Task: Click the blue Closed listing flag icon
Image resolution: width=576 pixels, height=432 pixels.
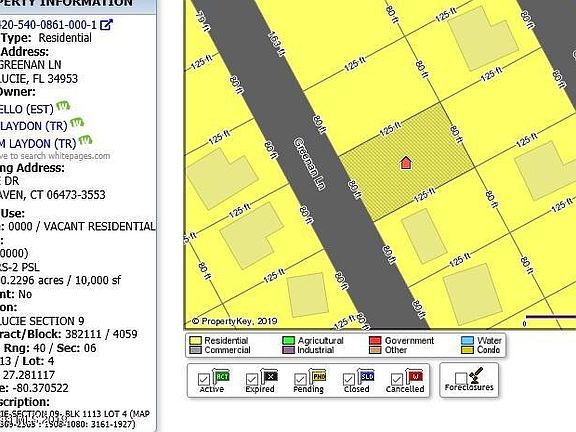Action: point(366,376)
